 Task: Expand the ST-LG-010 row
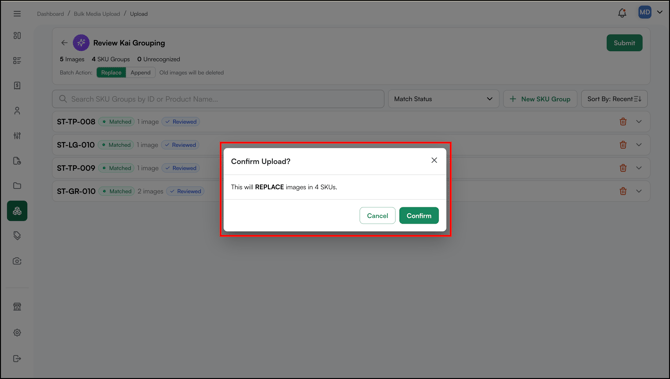coord(639,145)
